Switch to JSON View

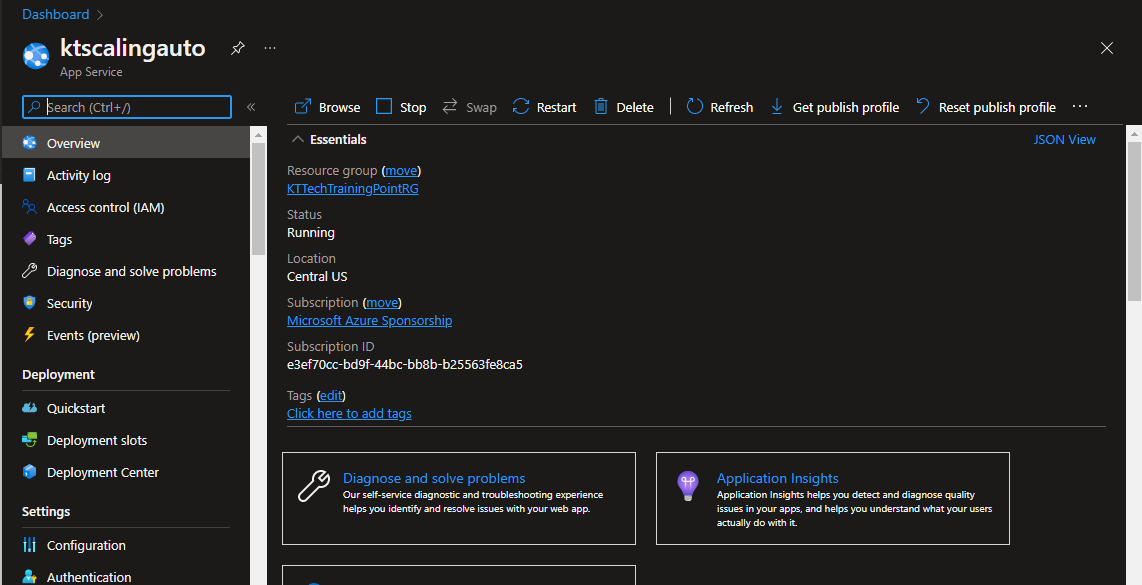pyautogui.click(x=1064, y=140)
